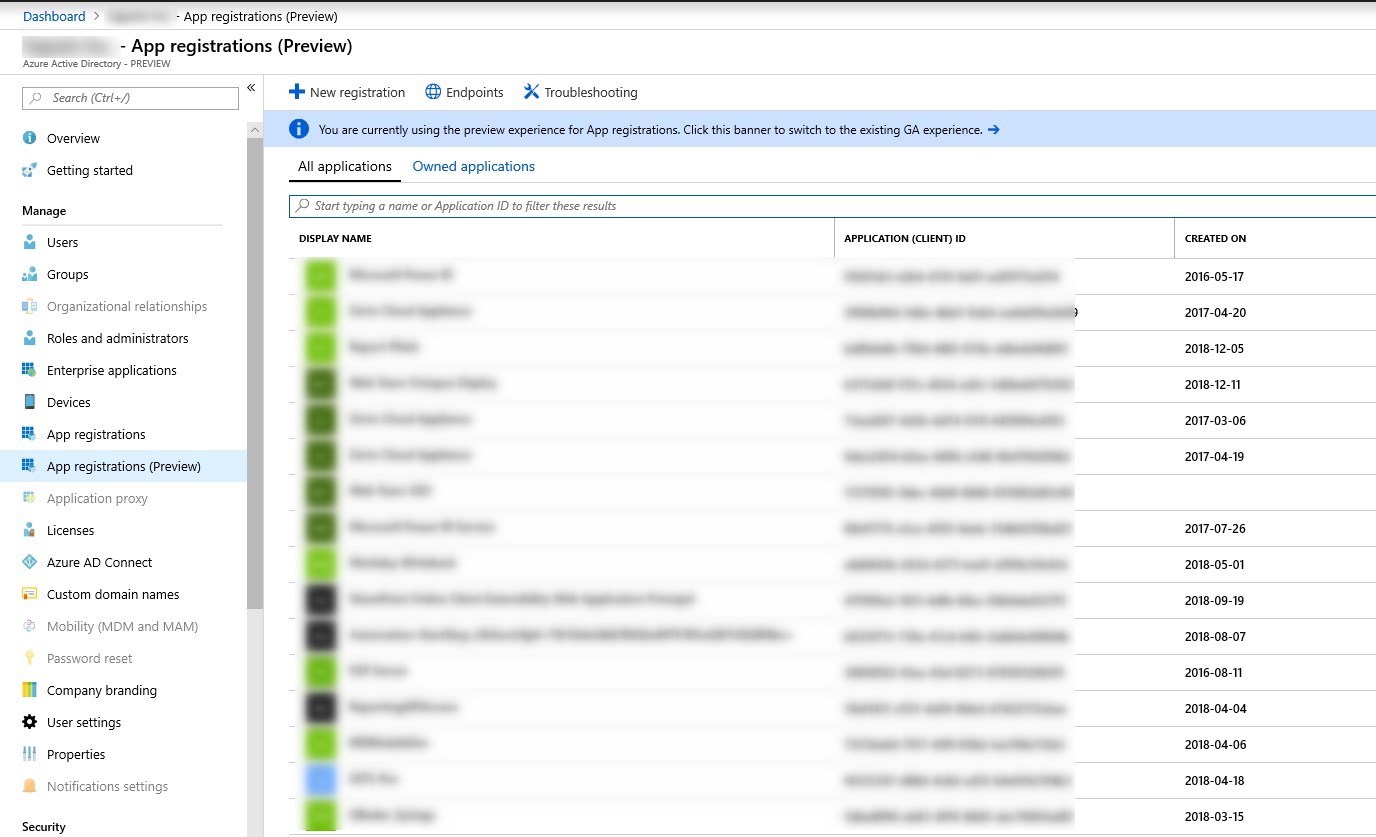Screen dimensions: 1376x837
Task: Click the Properties sliders icon
Action: coord(29,754)
